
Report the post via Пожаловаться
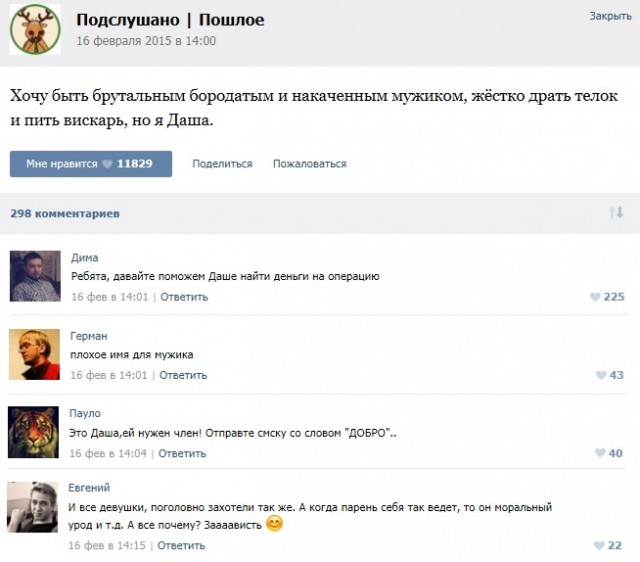click(x=310, y=164)
